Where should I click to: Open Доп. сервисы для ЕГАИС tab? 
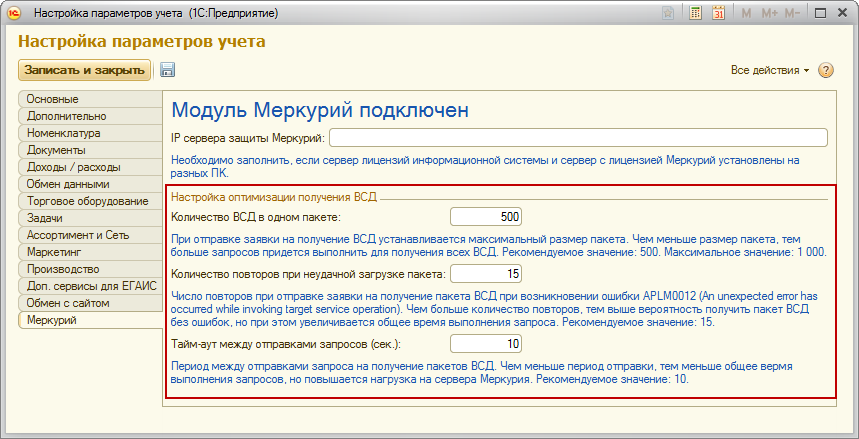point(90,286)
